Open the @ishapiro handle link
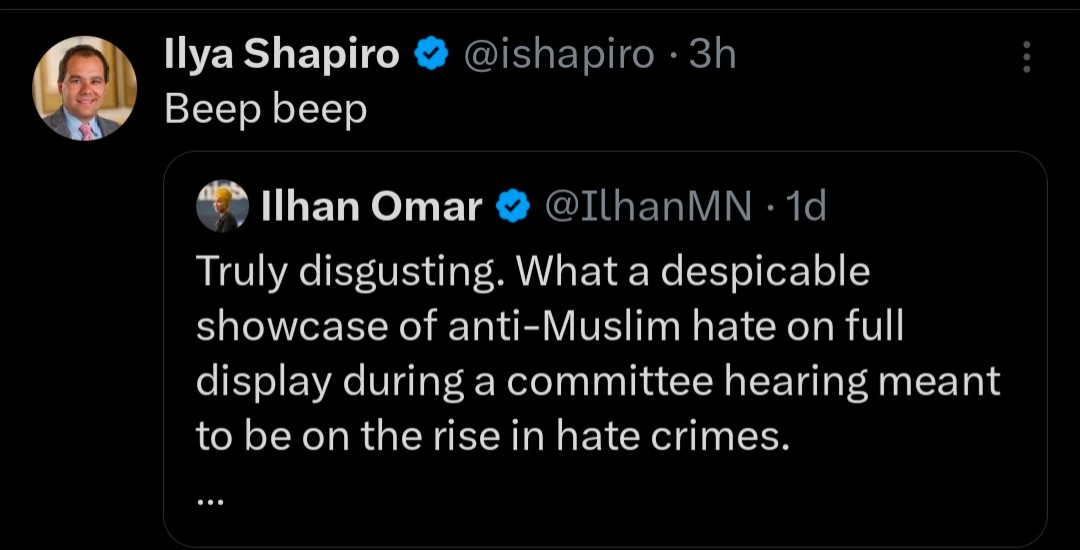The width and height of the screenshot is (1080, 550). point(558,55)
